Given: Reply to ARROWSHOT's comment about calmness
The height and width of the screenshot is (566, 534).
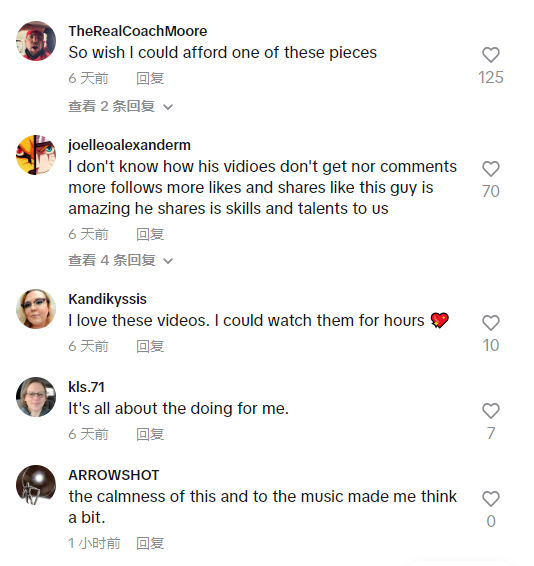Looking at the screenshot, I should pos(150,544).
